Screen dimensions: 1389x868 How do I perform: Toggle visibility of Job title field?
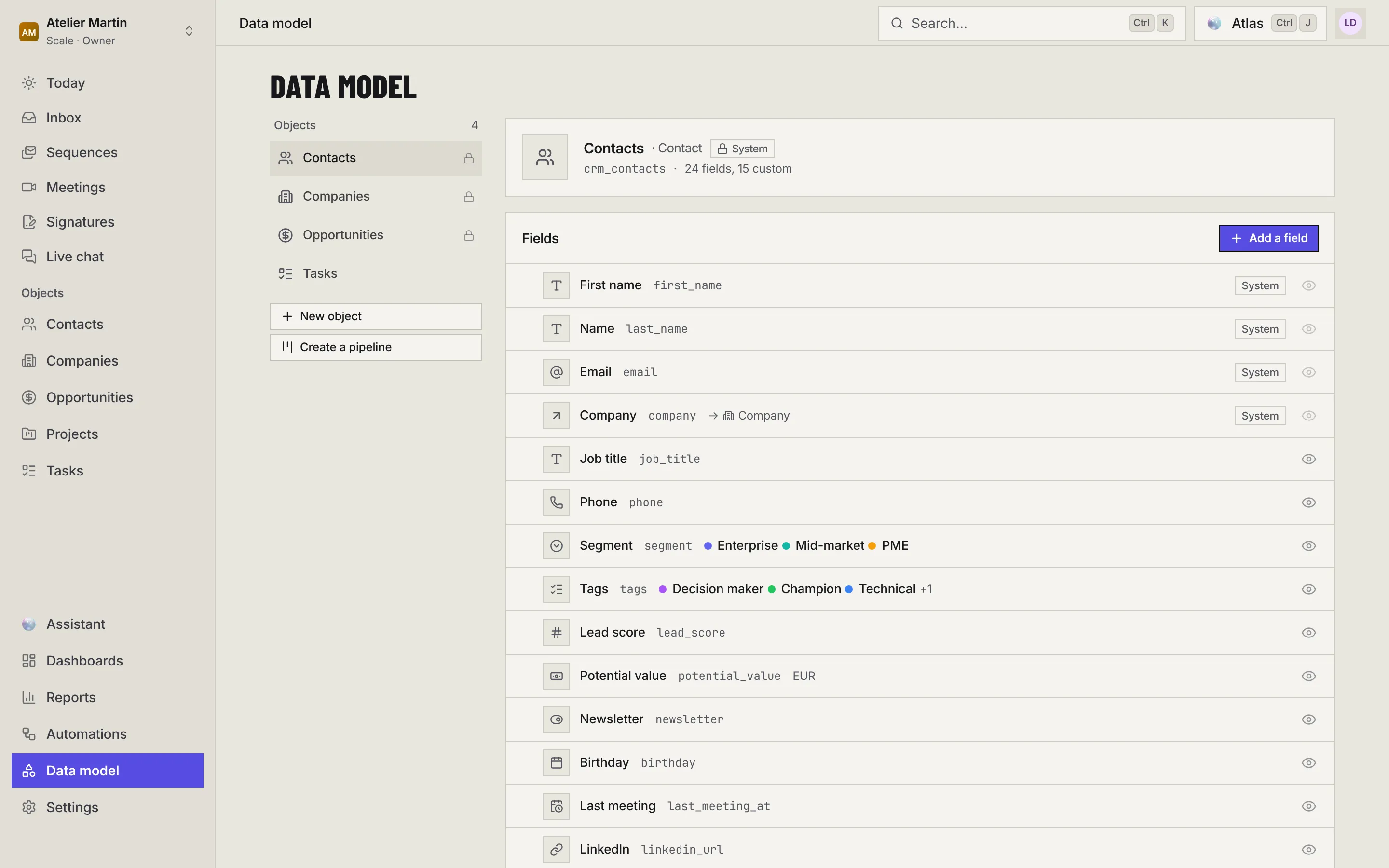(1308, 459)
